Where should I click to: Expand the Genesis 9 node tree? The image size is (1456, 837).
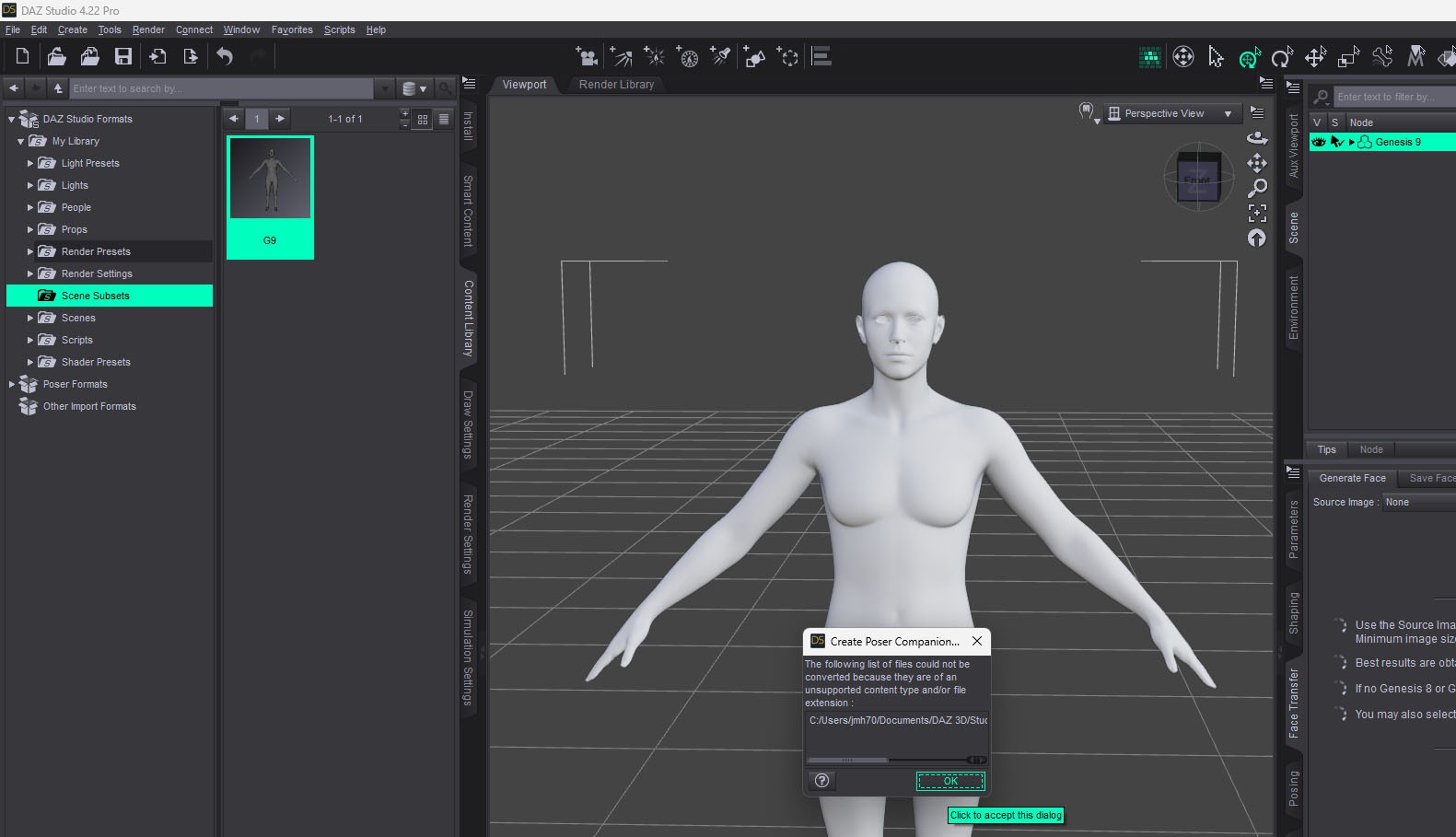pos(1352,142)
